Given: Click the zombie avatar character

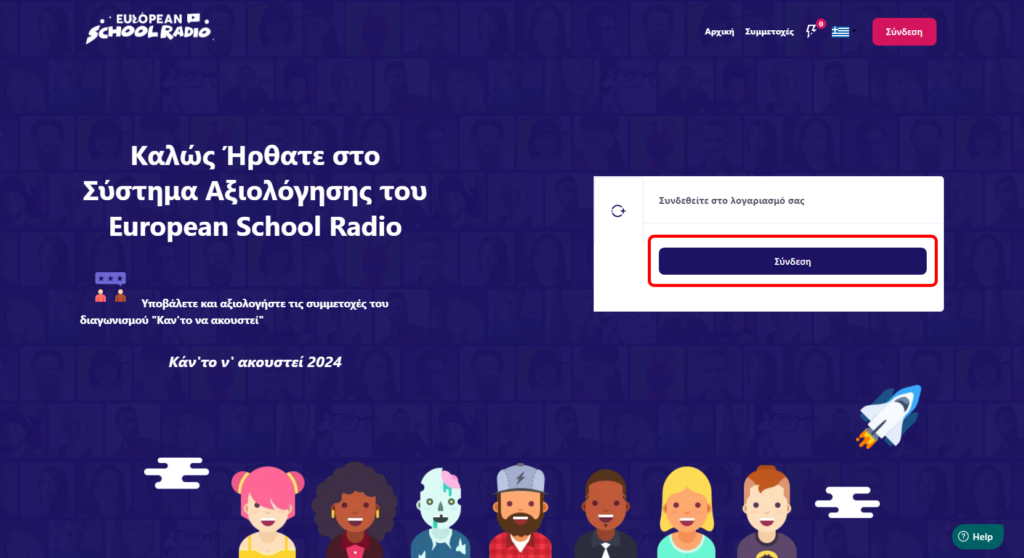Looking at the screenshot, I should (440, 513).
